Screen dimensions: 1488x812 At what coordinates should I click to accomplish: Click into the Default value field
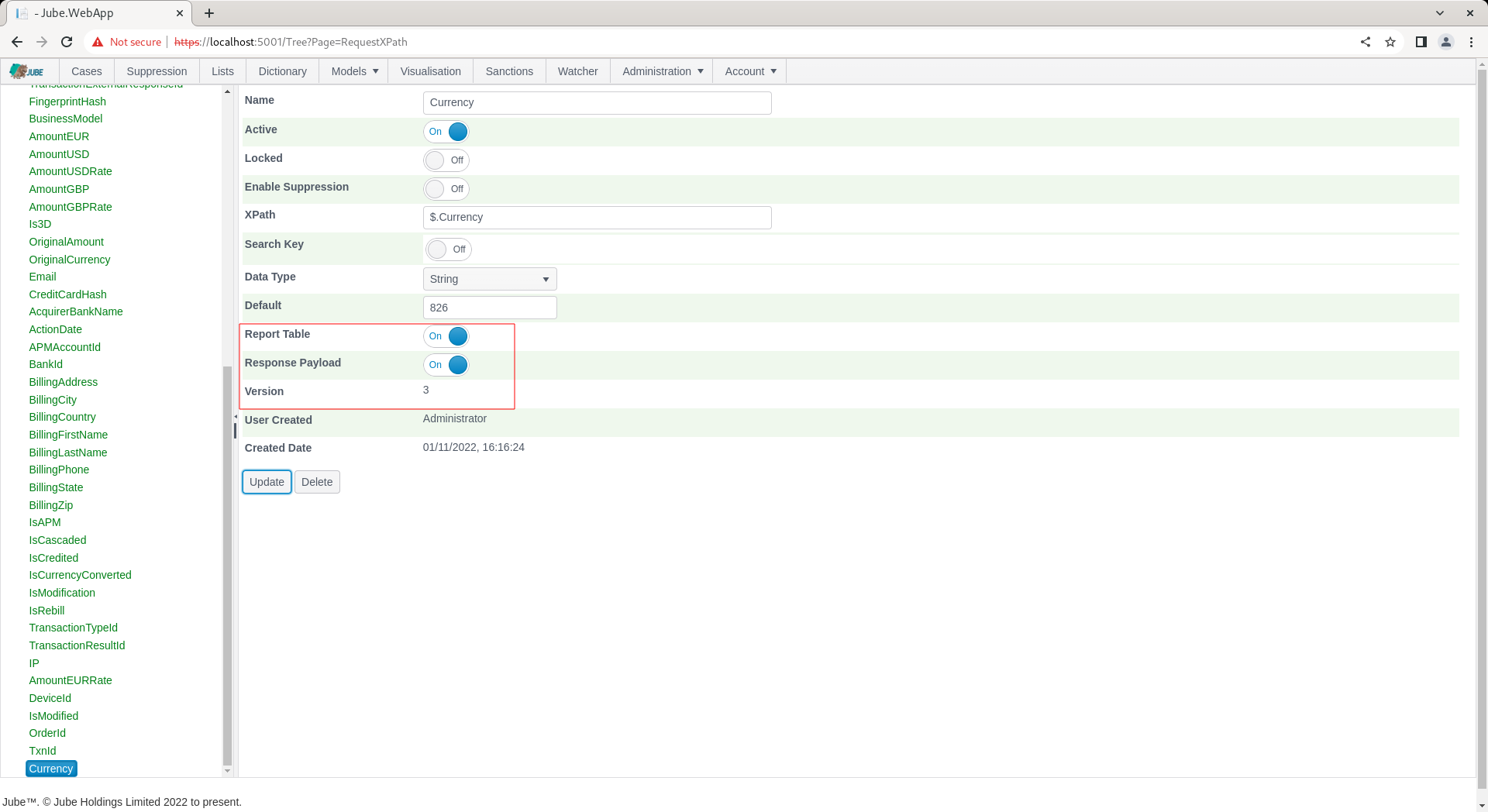(490, 308)
